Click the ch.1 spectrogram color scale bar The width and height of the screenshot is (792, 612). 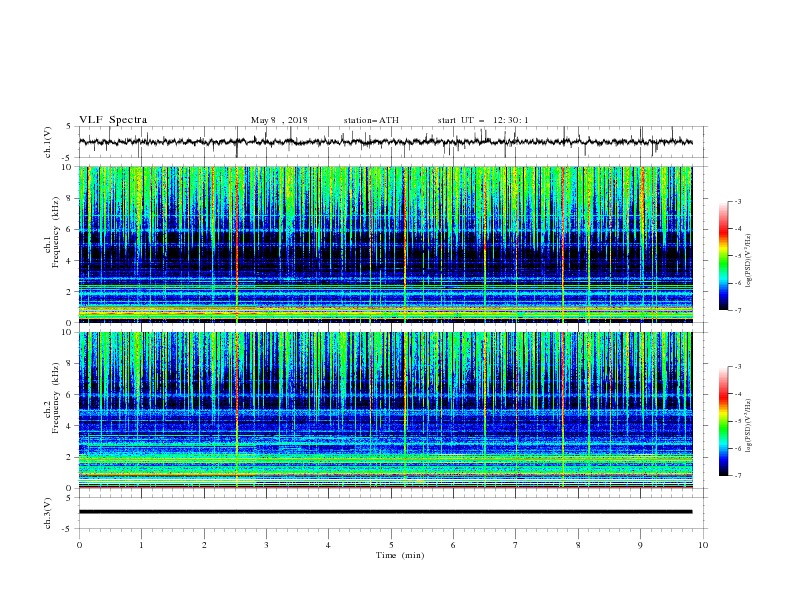coord(723,255)
